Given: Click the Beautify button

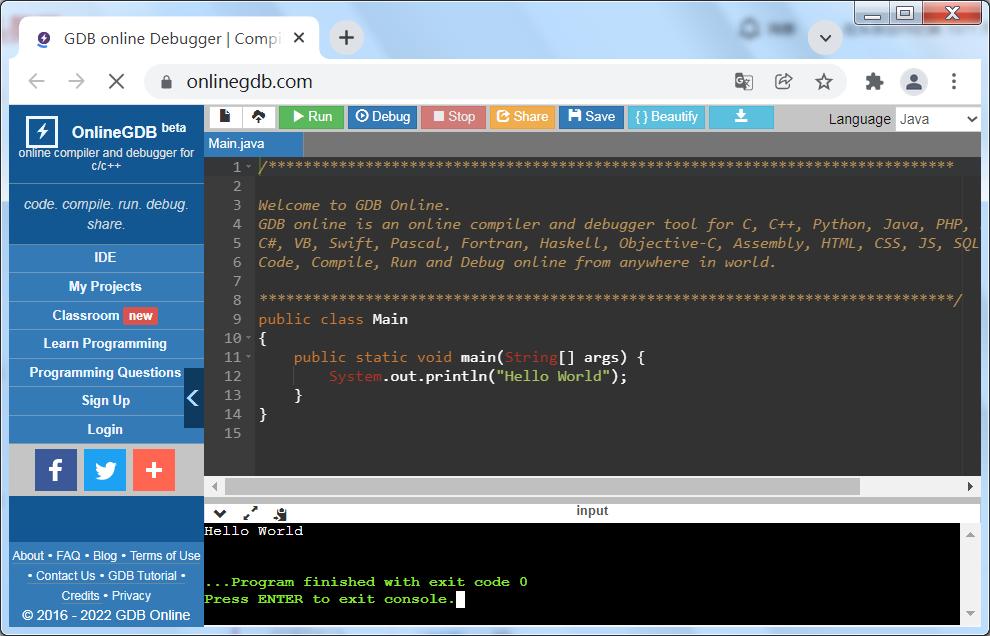Looking at the screenshot, I should click(666, 117).
